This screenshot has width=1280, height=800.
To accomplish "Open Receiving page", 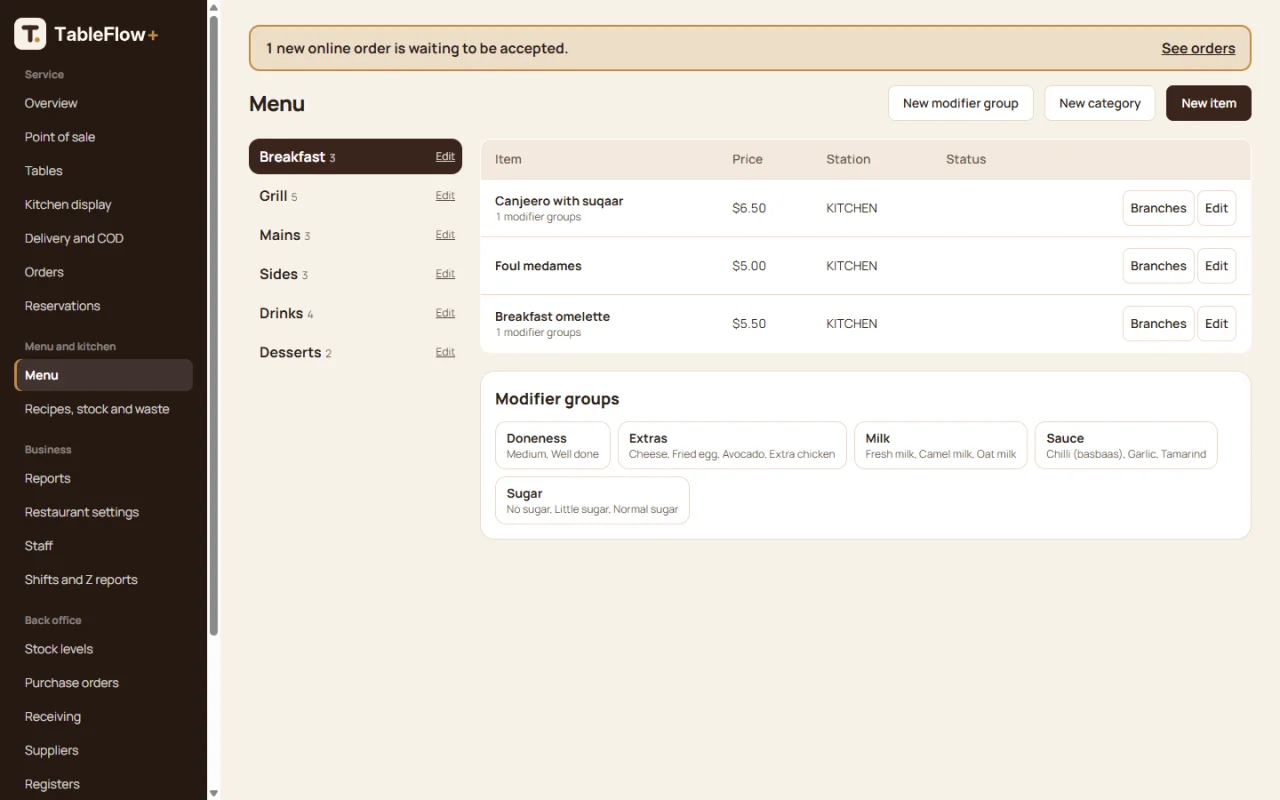I will tap(103, 717).
